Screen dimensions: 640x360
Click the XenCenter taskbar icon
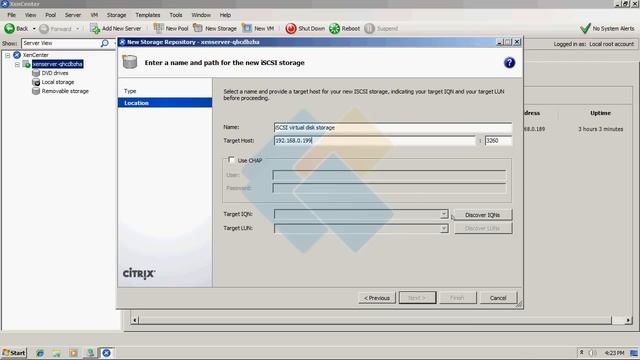(x=106, y=353)
